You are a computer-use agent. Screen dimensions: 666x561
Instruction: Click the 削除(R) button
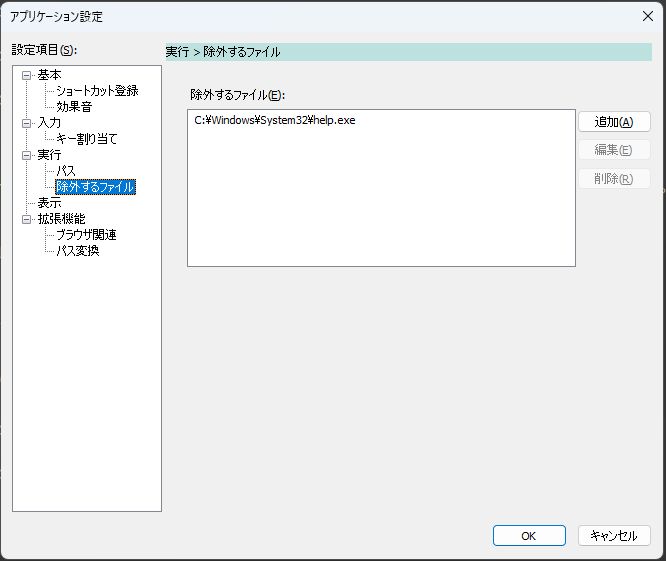point(614,179)
